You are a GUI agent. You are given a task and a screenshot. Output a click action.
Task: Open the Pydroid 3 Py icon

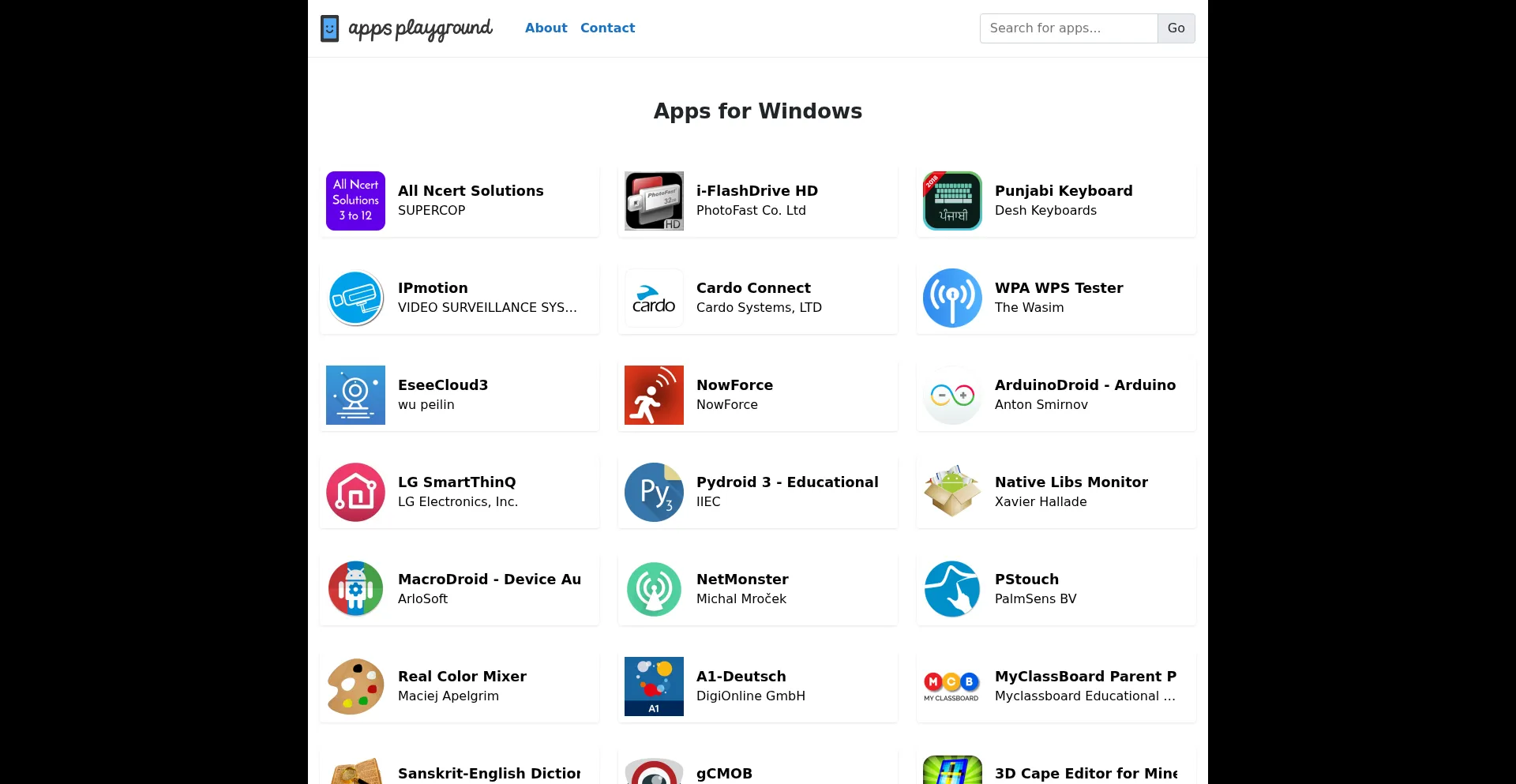pyautogui.click(x=654, y=492)
